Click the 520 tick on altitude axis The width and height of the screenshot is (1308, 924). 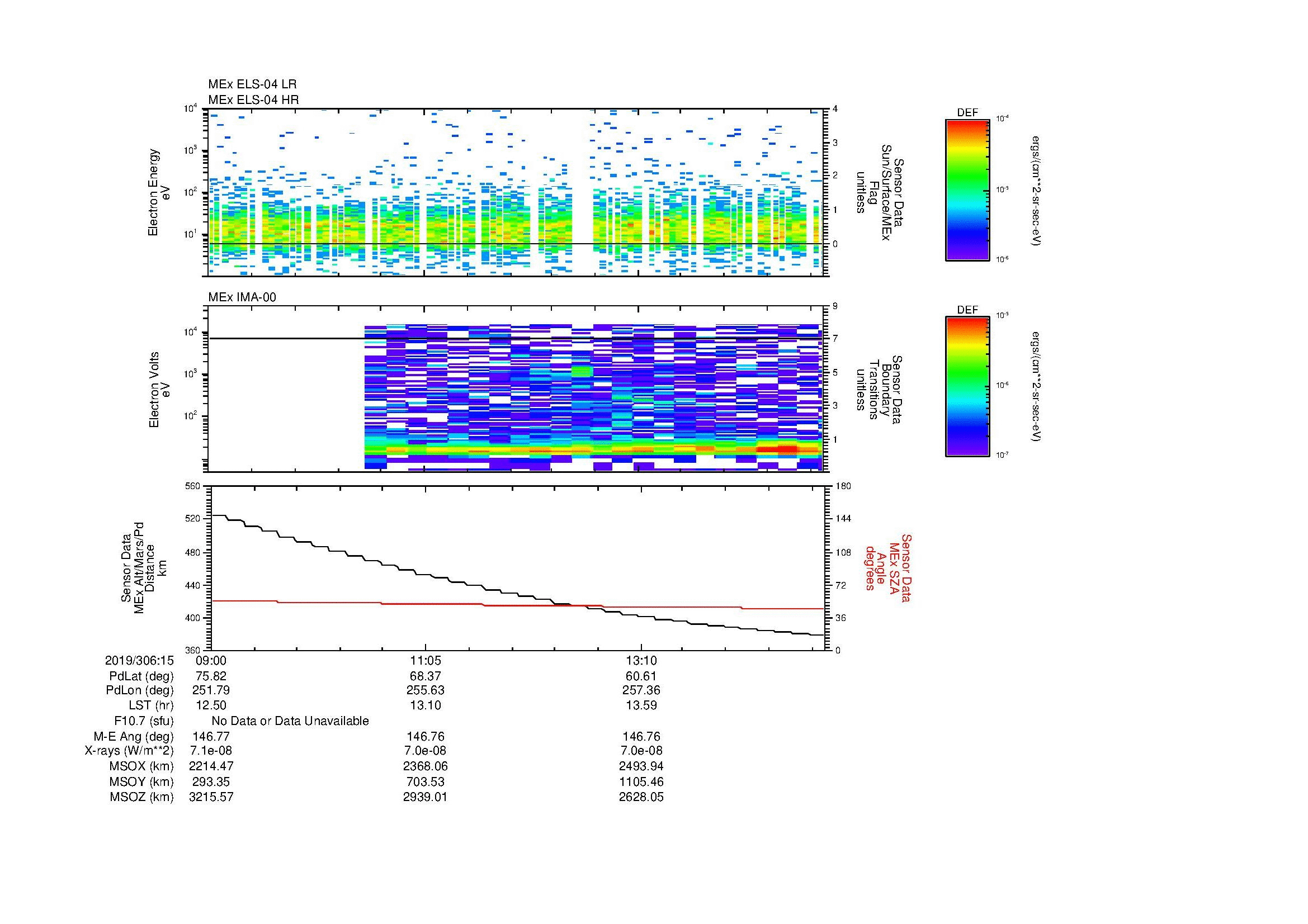pos(193,519)
